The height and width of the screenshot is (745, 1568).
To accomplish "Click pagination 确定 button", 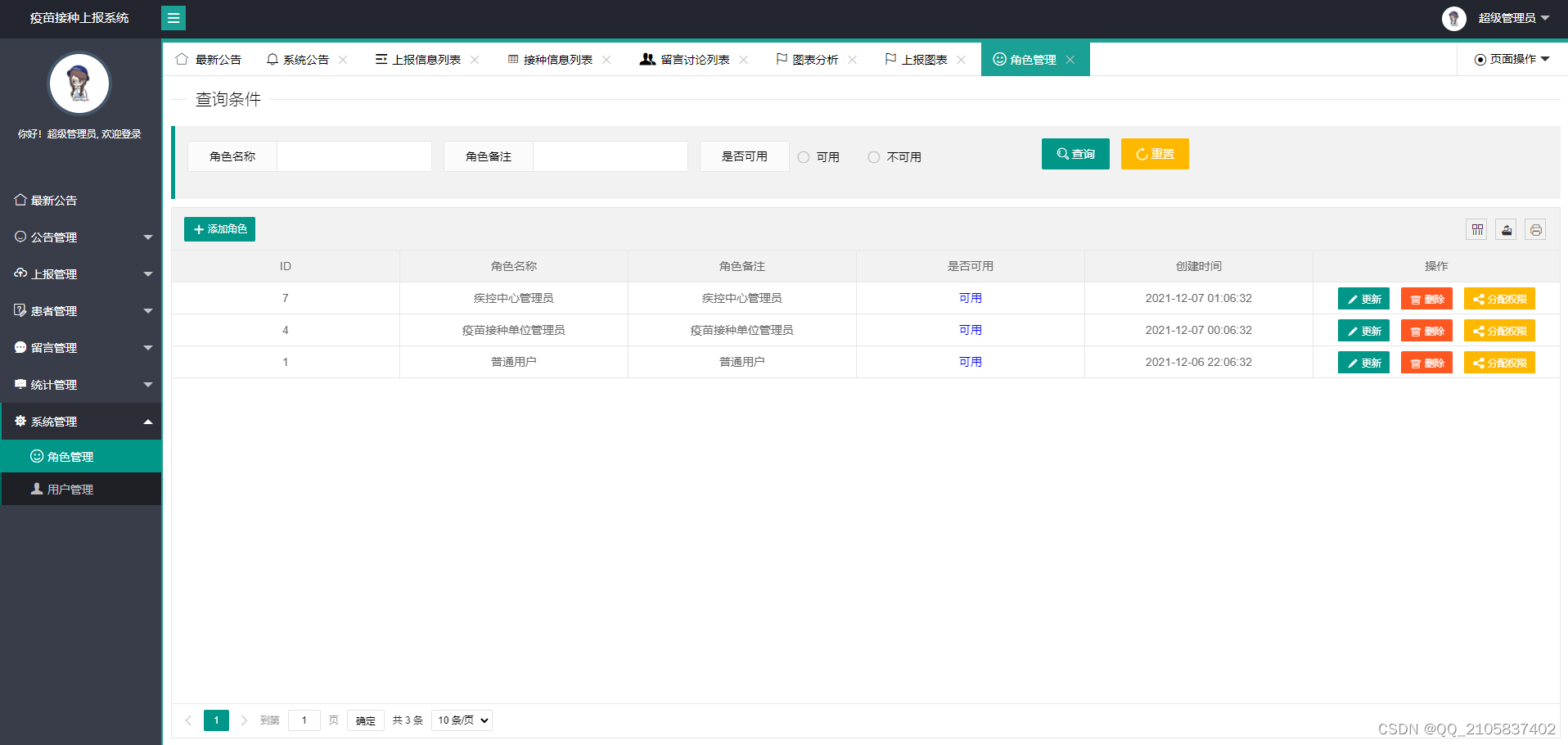I will 366,720.
